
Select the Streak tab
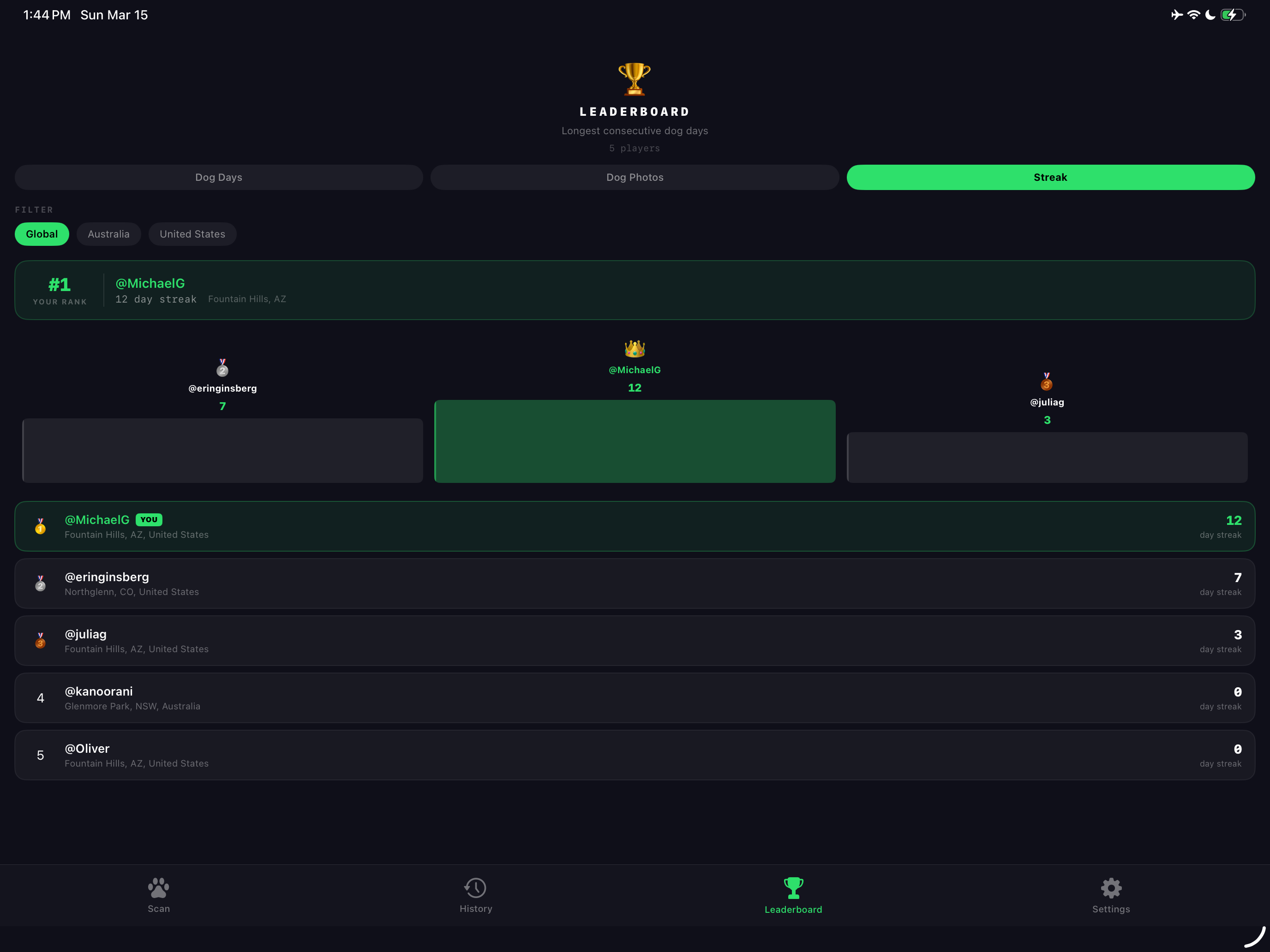(x=1051, y=177)
